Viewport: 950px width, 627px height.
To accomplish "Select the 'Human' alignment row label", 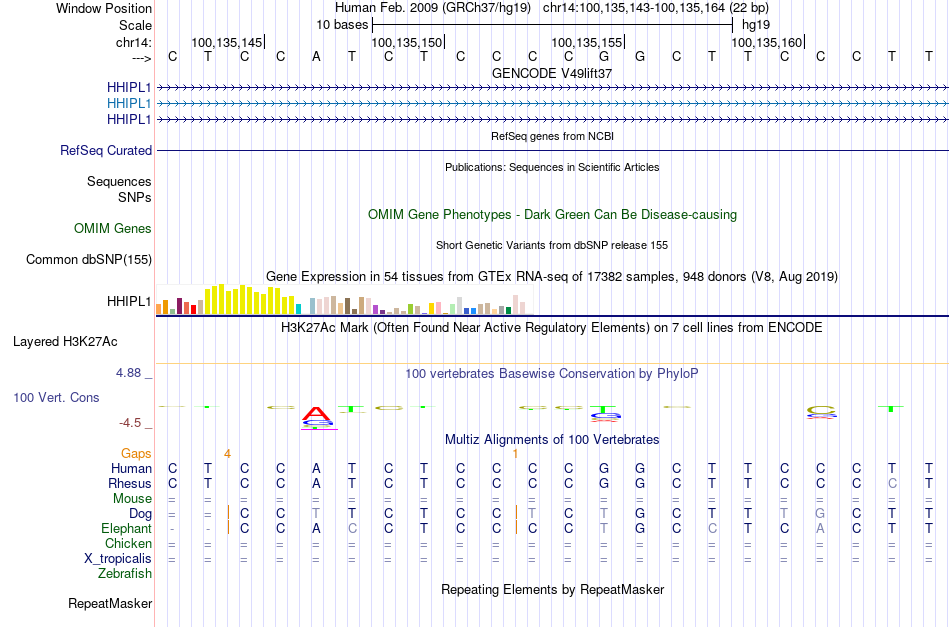I will point(131,468).
